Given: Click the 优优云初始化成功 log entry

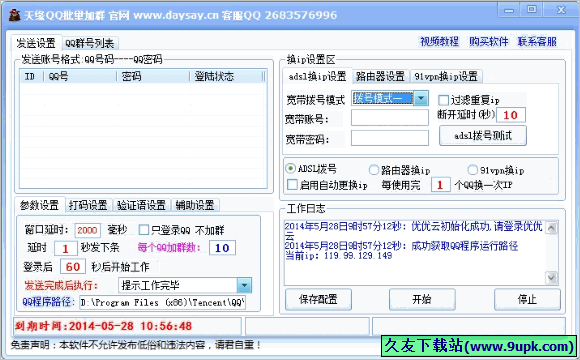Looking at the screenshot, I should tap(413, 230).
